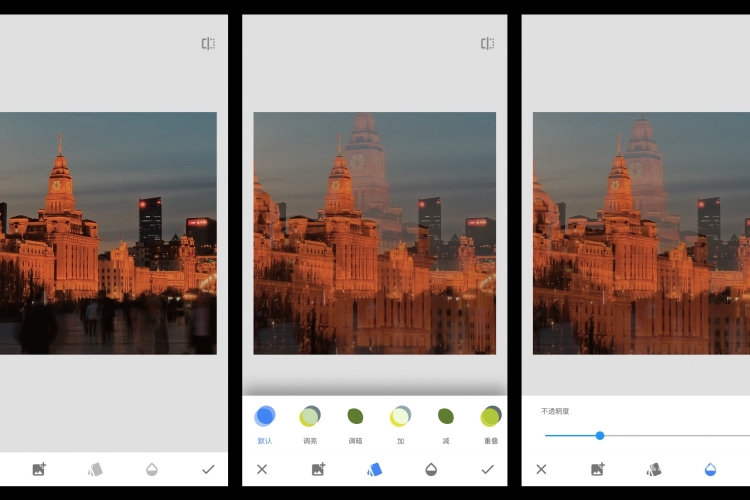Tap the add image icon in the first screen
The width and height of the screenshot is (750, 500).
tap(39, 469)
